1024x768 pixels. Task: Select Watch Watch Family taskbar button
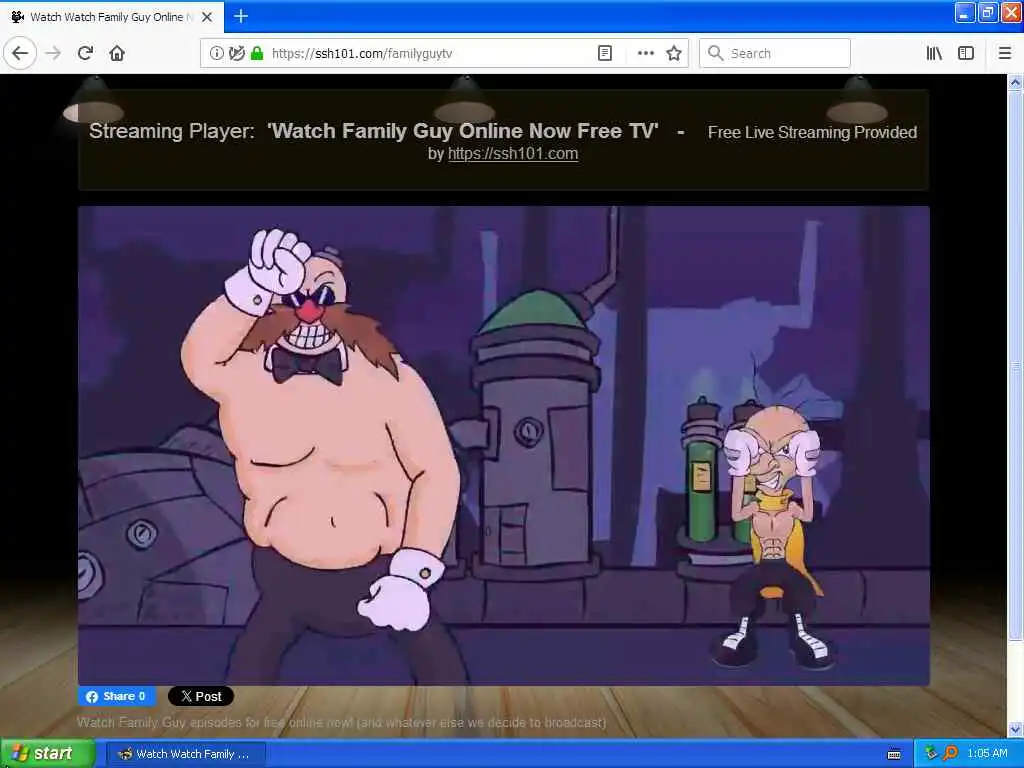(186, 754)
